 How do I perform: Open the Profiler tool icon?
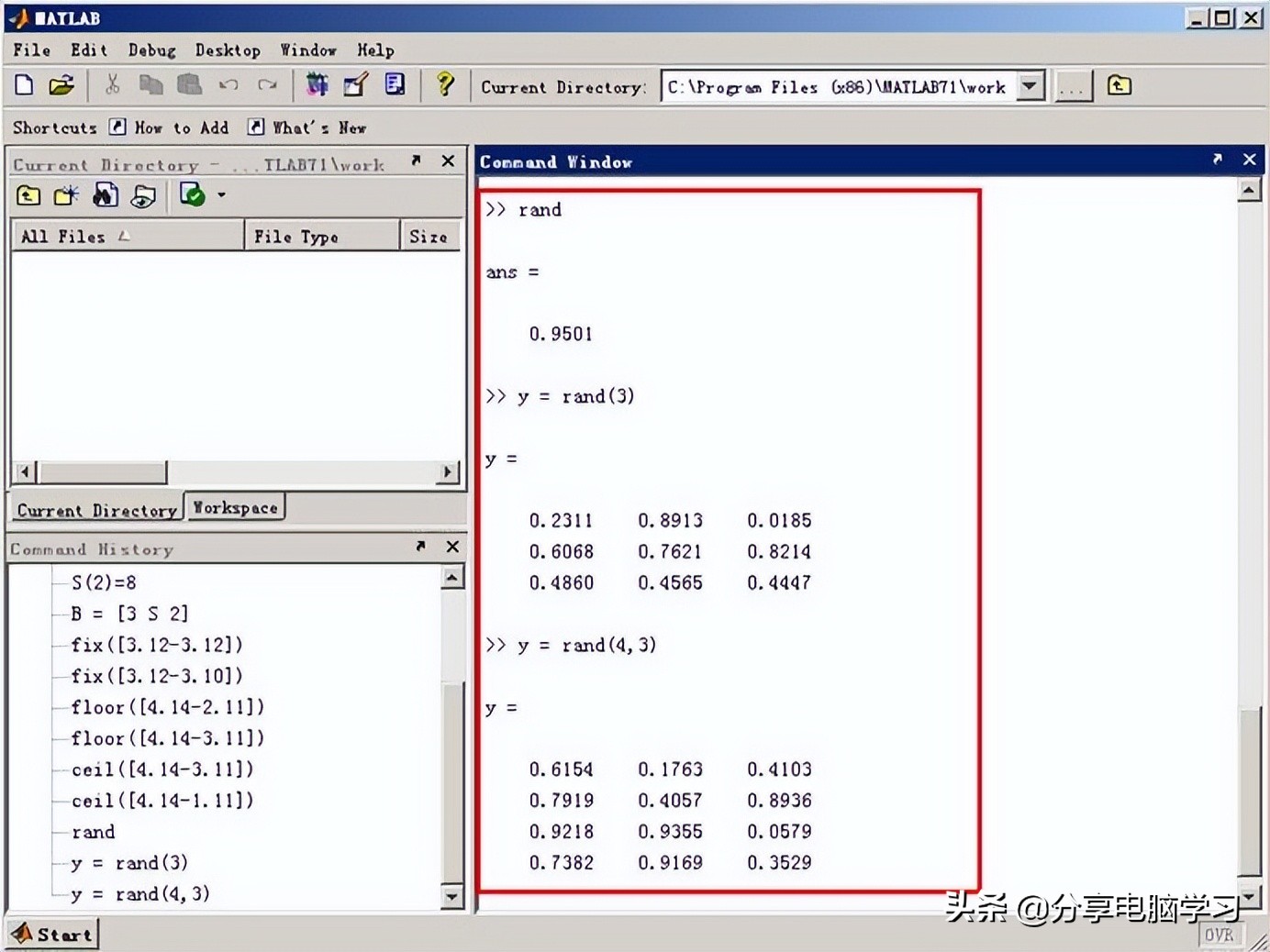click(395, 85)
